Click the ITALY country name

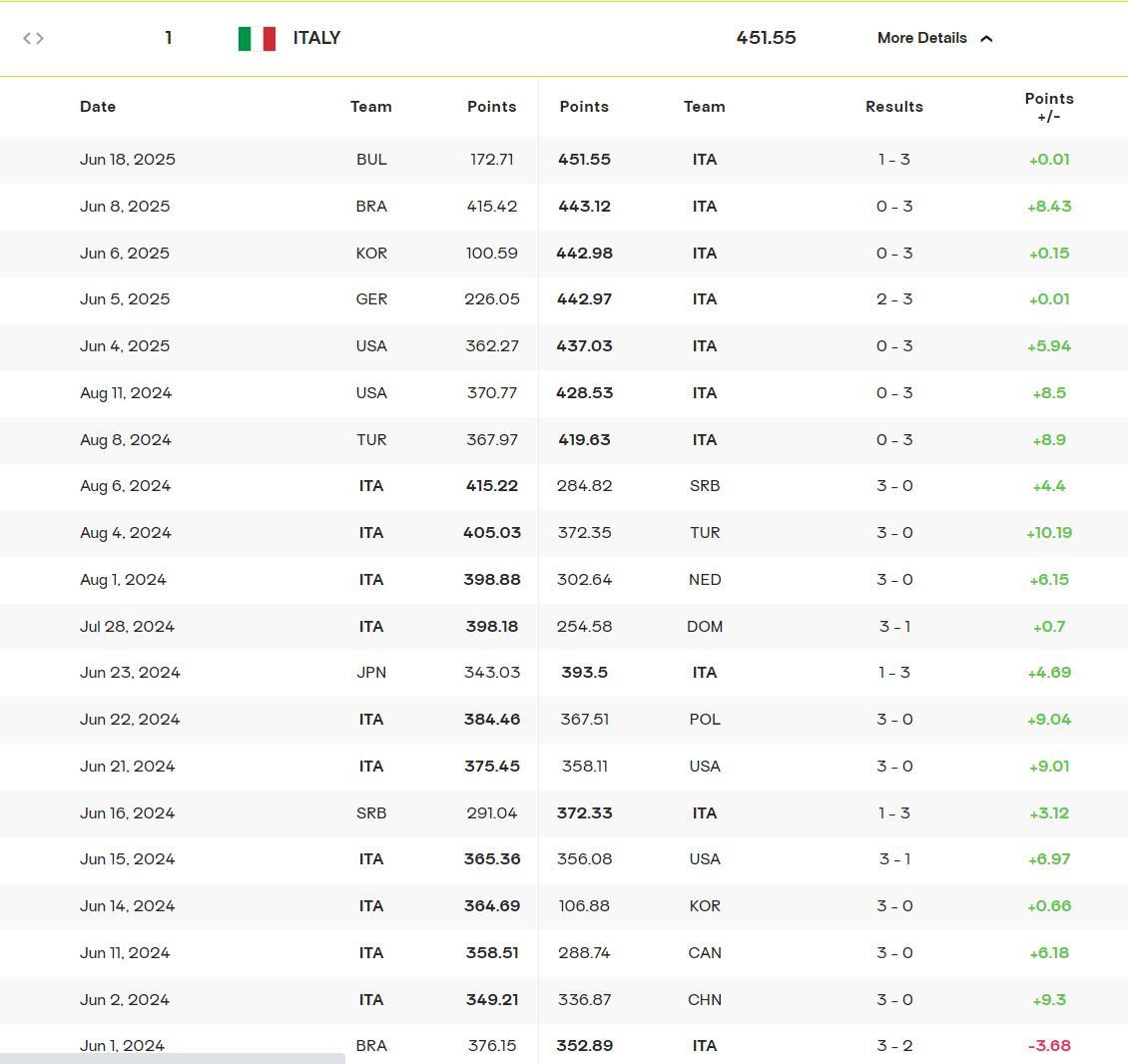[x=316, y=38]
